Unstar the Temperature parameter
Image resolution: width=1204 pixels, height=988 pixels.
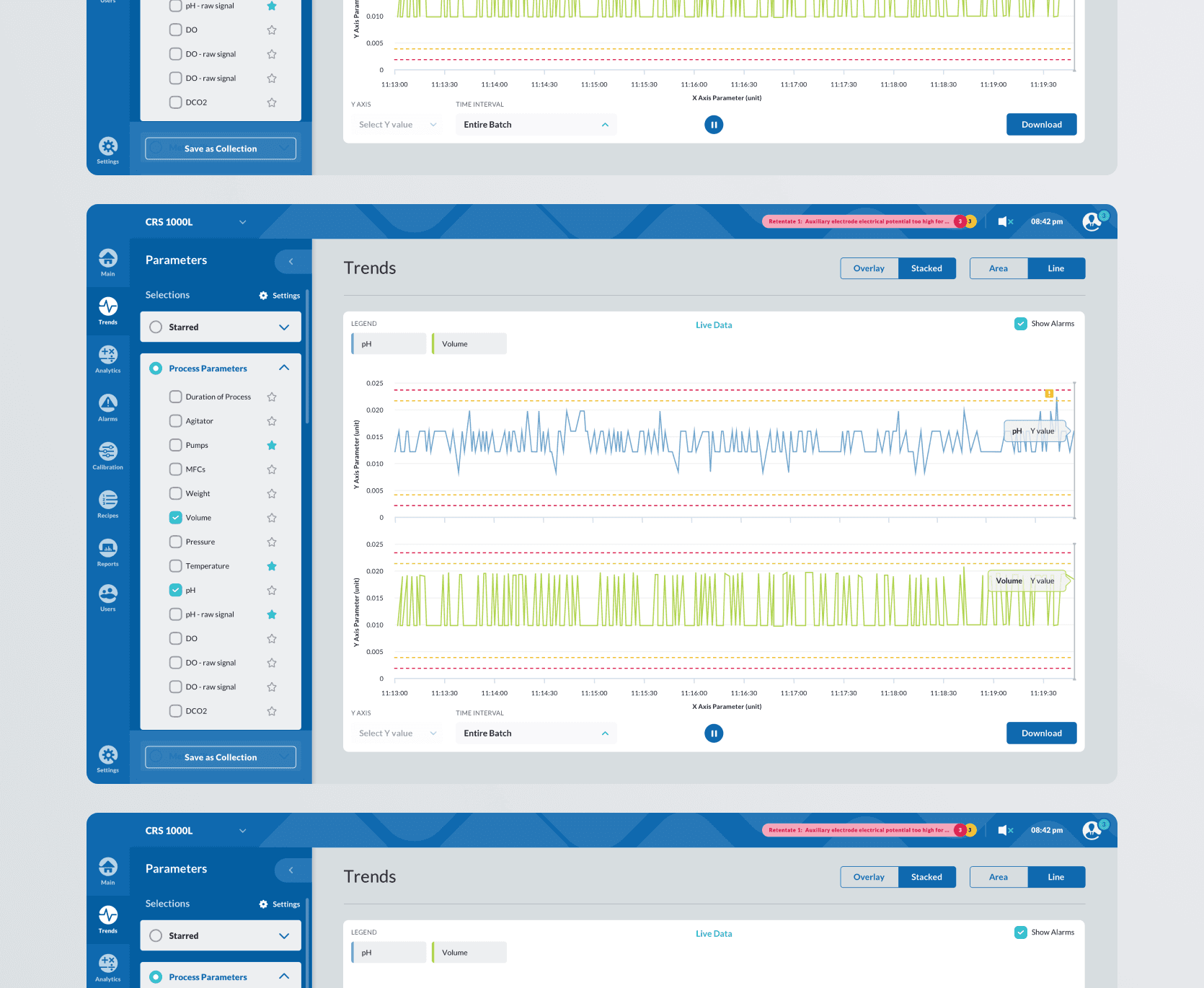click(272, 566)
